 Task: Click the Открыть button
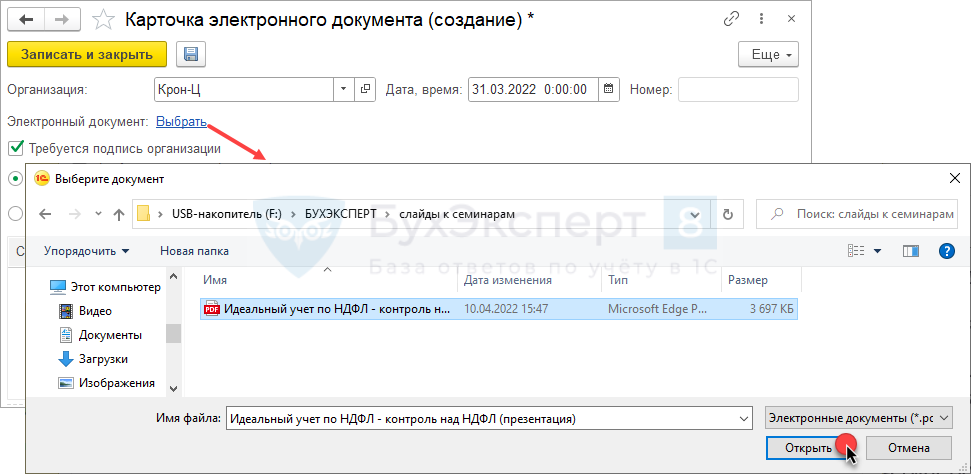(x=808, y=448)
